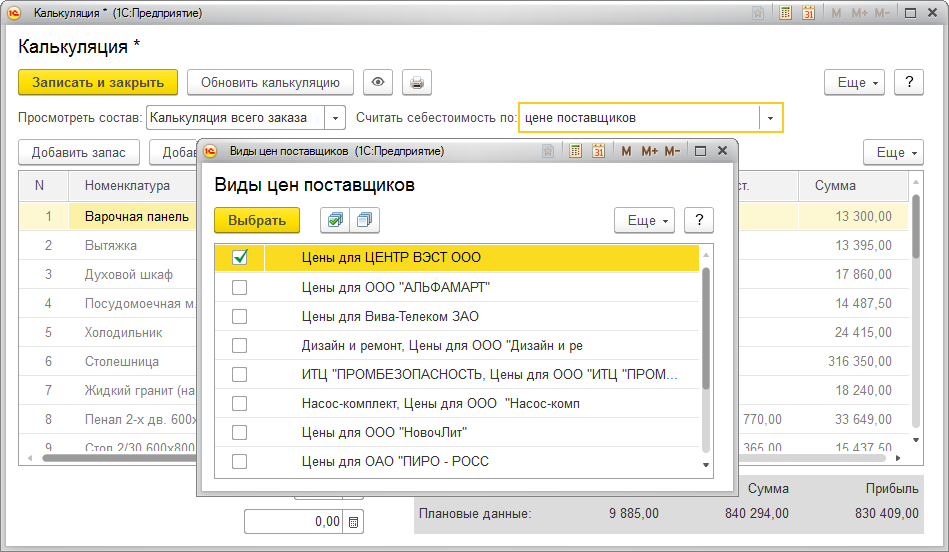Screen dimensions: 949x552
Task: Check Цены для ОАО "ПИРО - РОСС" checkbox
Action: click(x=240, y=461)
